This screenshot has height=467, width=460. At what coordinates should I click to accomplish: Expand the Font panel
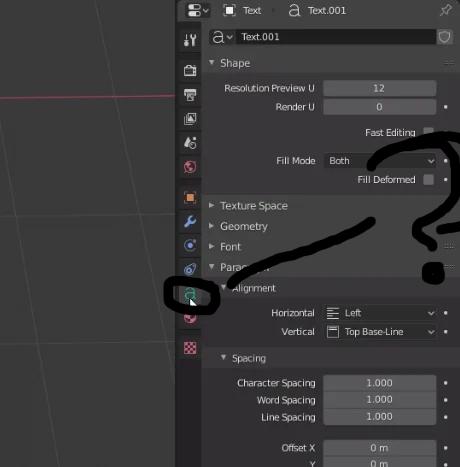pyautogui.click(x=211, y=247)
